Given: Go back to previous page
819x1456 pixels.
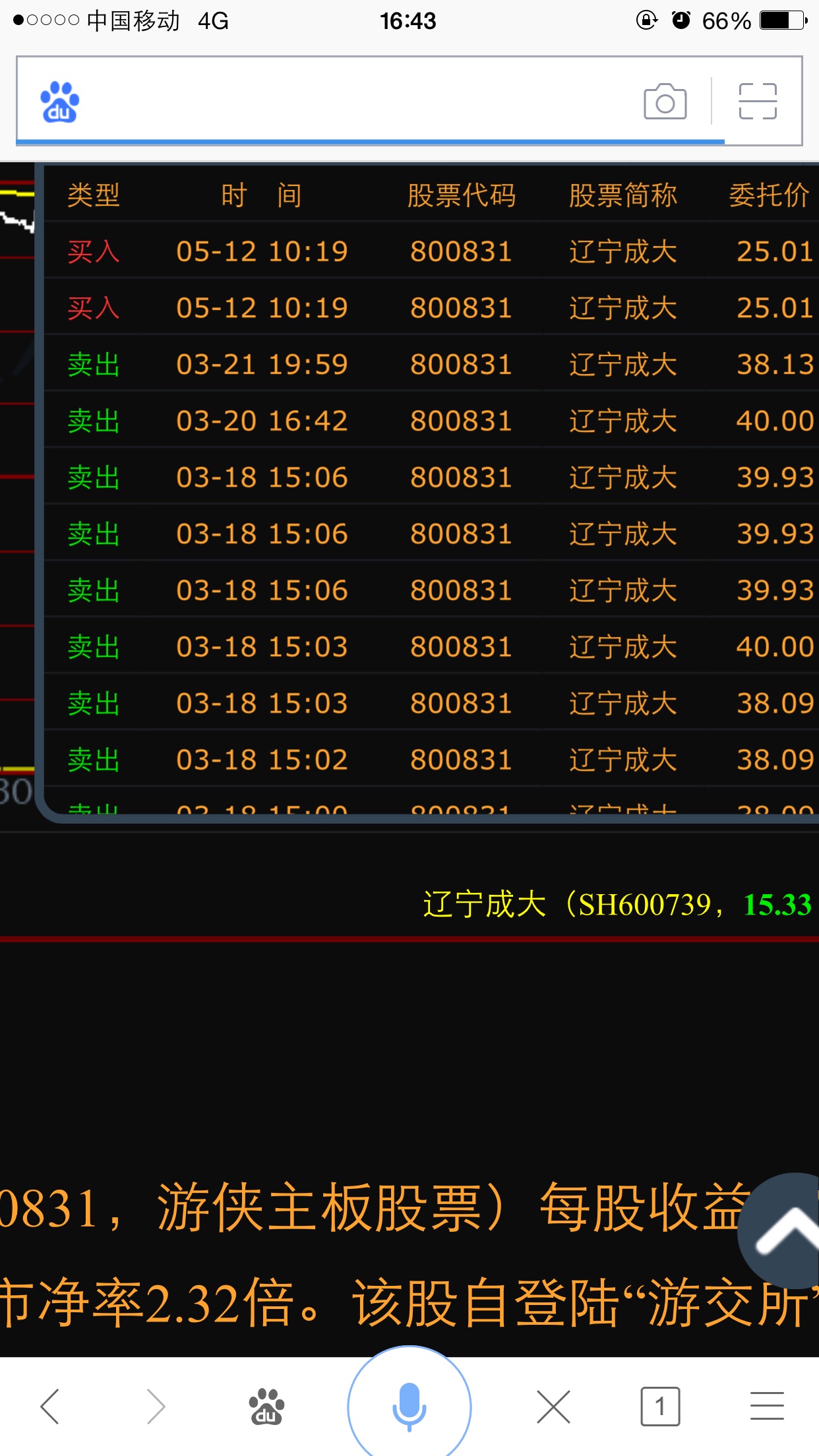Looking at the screenshot, I should pyautogui.click(x=50, y=1407).
